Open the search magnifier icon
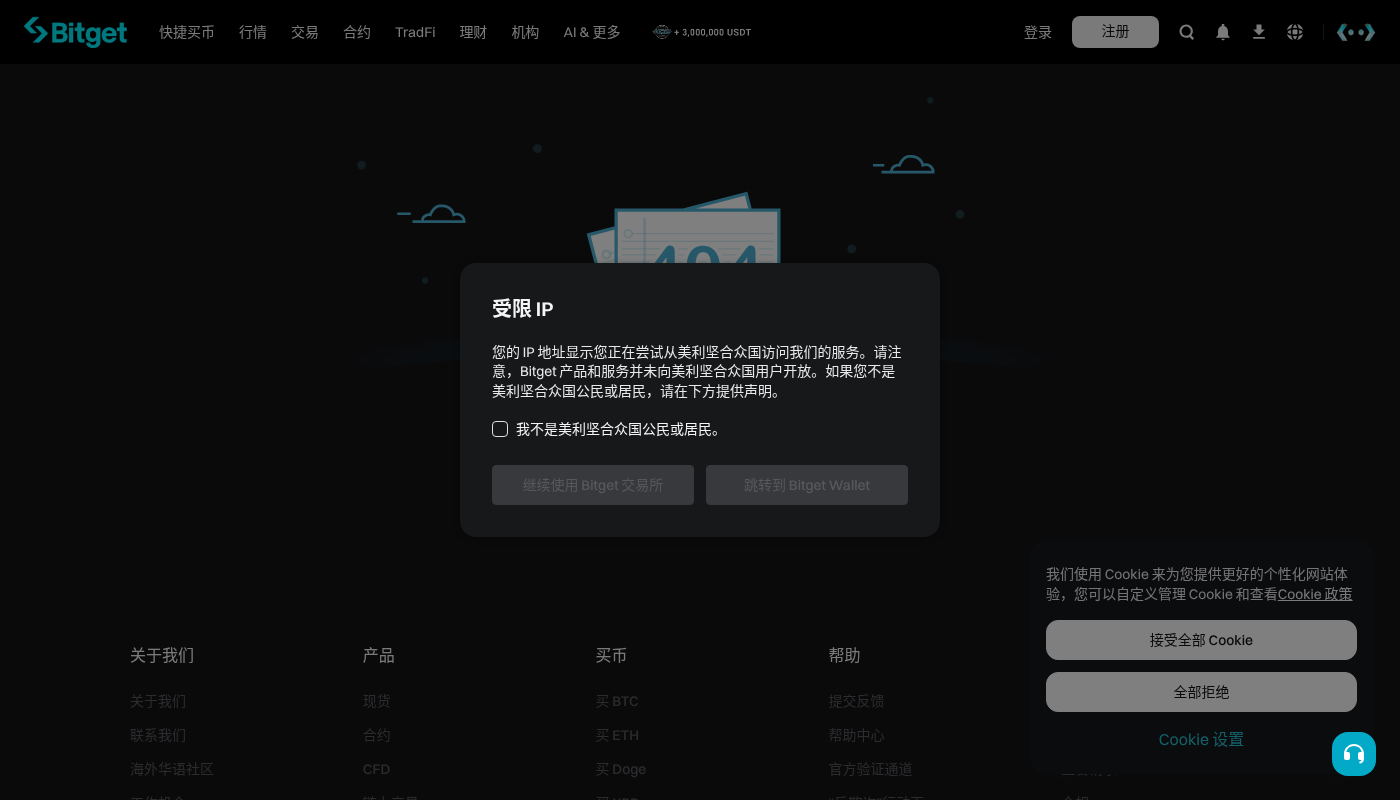This screenshot has width=1400, height=800. coord(1187,32)
